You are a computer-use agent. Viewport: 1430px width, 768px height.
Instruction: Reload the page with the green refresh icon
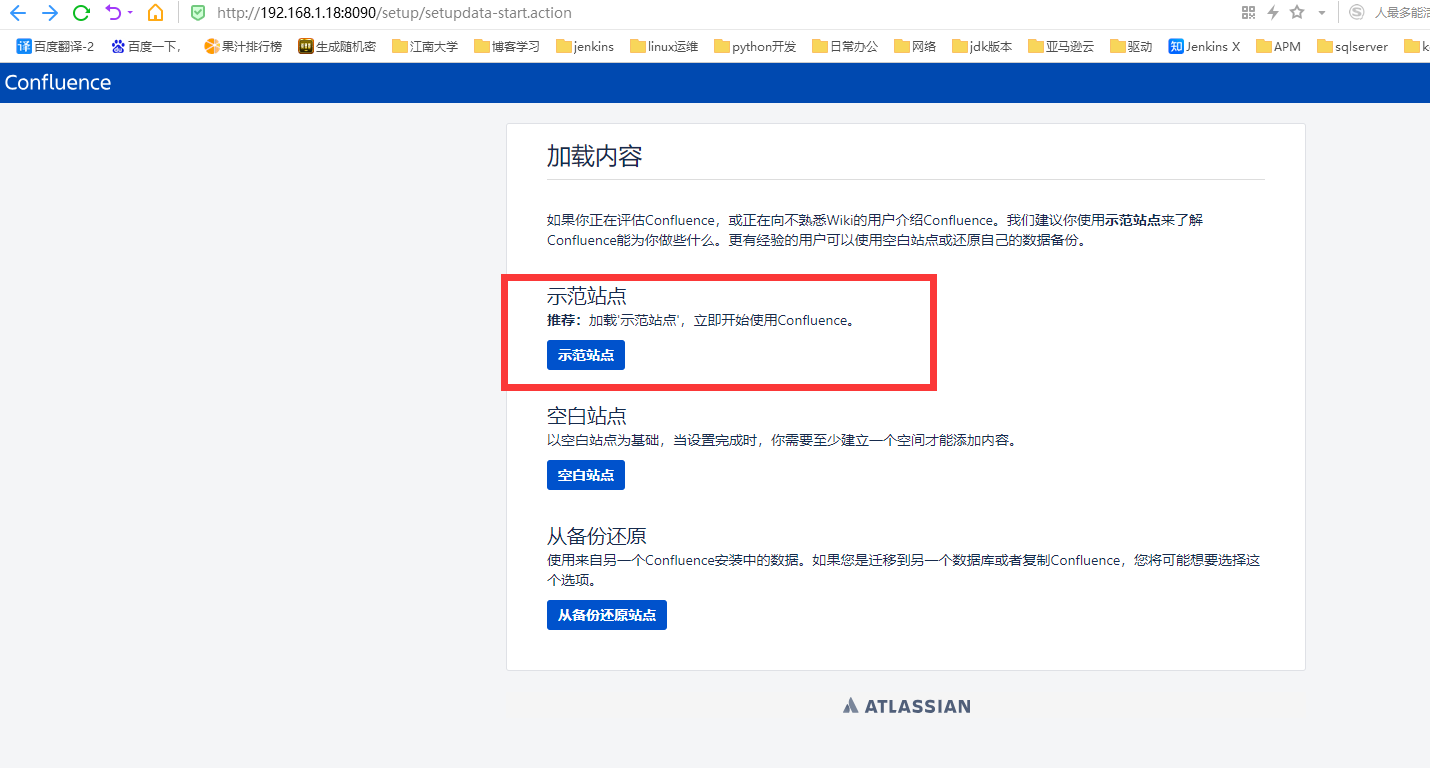[x=82, y=13]
